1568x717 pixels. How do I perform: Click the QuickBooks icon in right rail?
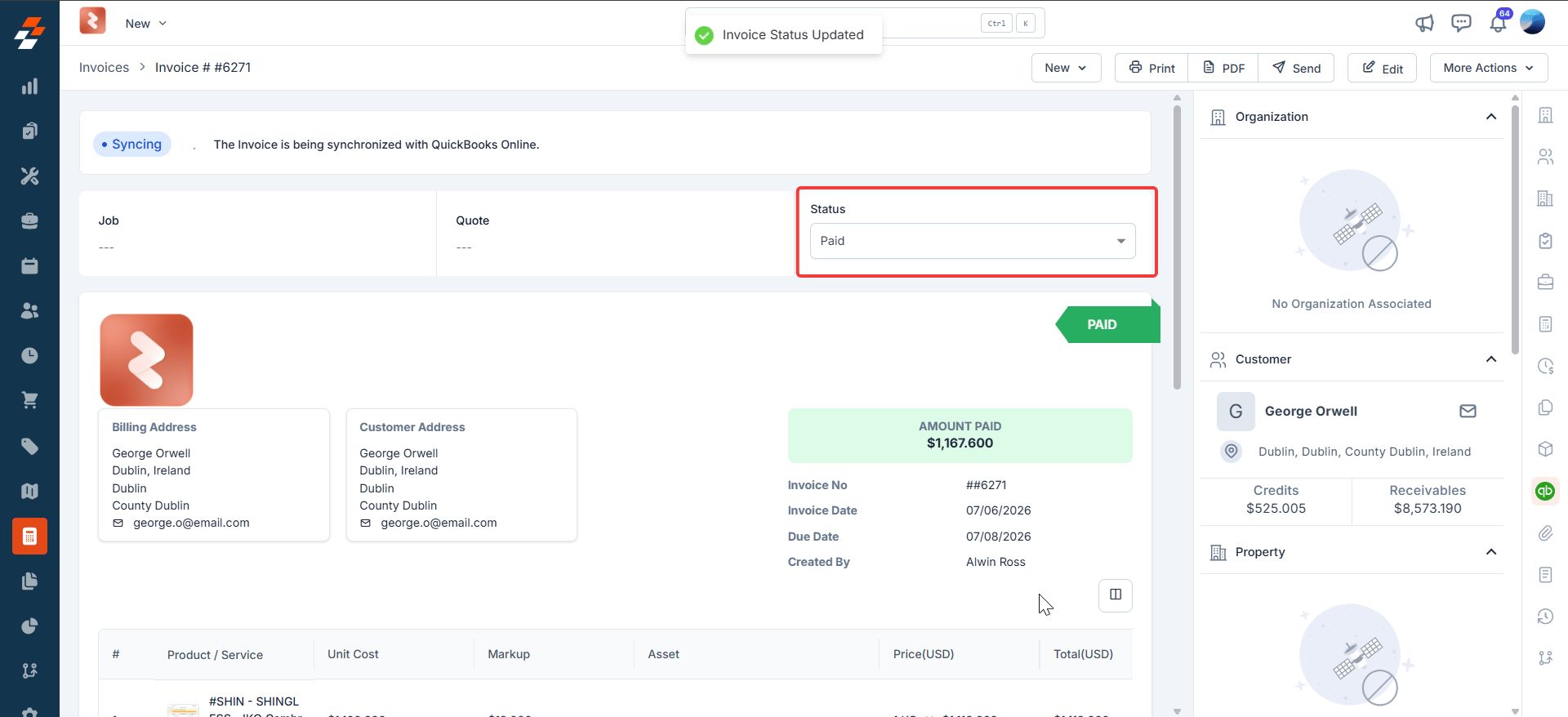[1545, 491]
